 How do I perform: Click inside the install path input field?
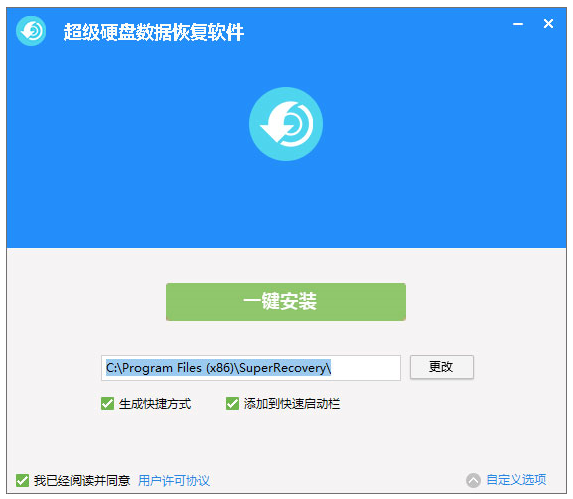click(x=251, y=368)
